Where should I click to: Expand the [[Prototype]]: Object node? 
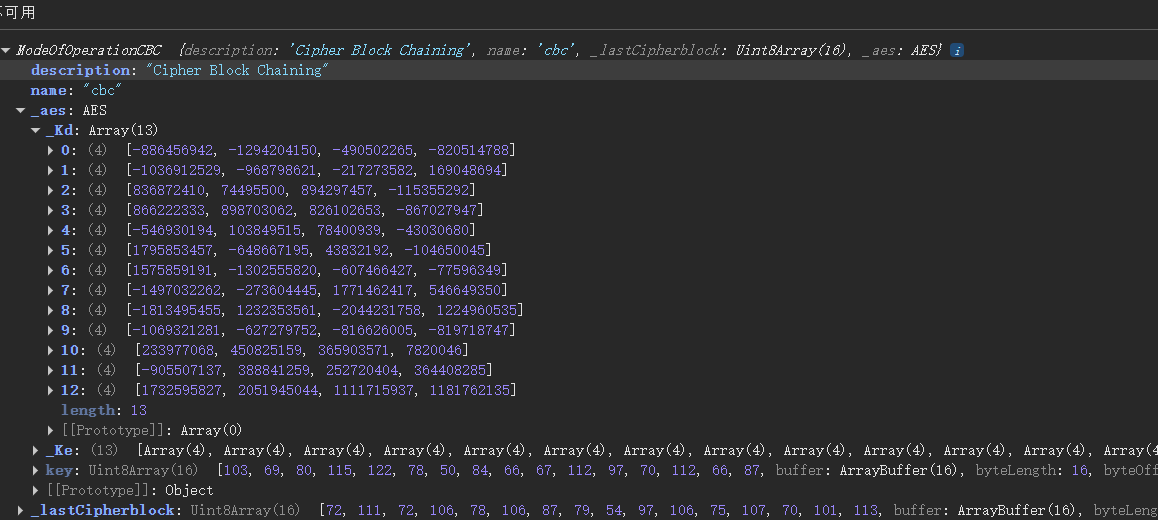point(35,490)
